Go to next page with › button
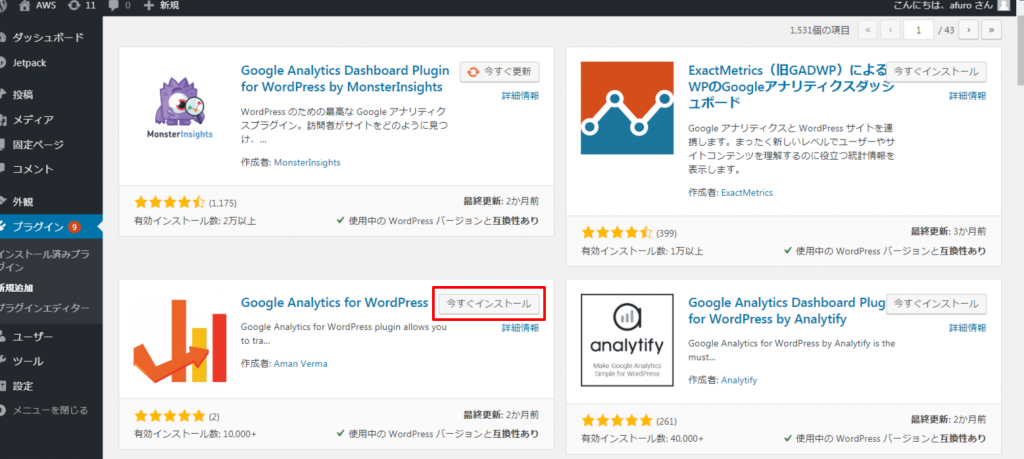The width and height of the screenshot is (1024, 459). tap(968, 30)
